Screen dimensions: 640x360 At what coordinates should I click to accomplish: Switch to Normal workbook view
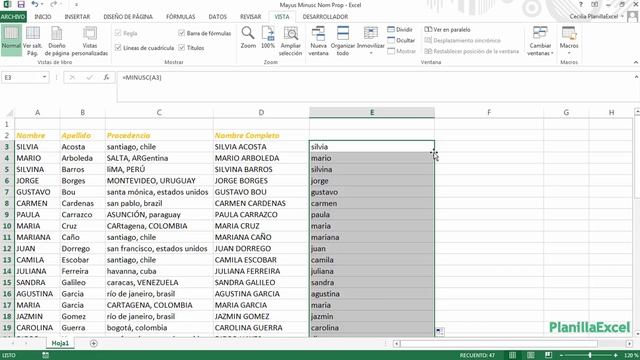[11, 41]
